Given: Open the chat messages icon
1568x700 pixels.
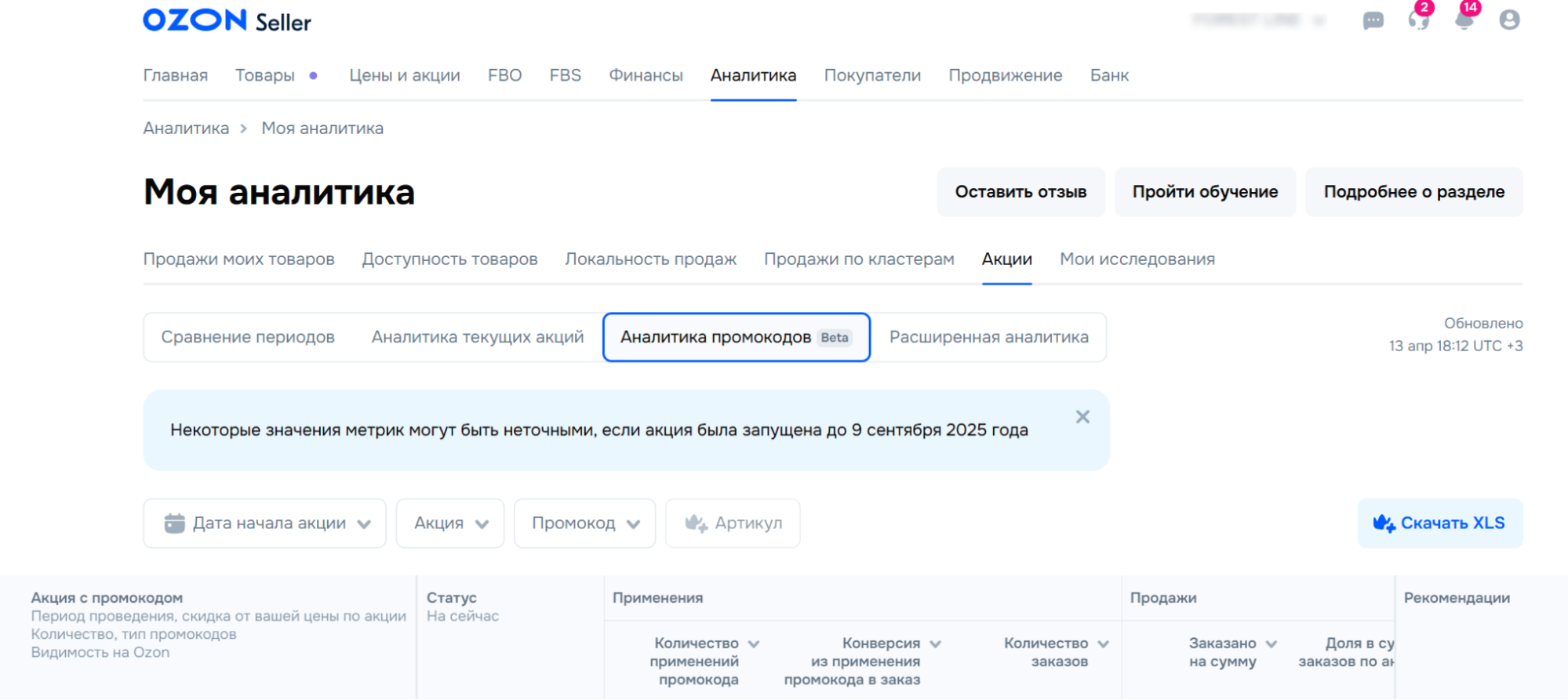Looking at the screenshot, I should tap(1373, 20).
